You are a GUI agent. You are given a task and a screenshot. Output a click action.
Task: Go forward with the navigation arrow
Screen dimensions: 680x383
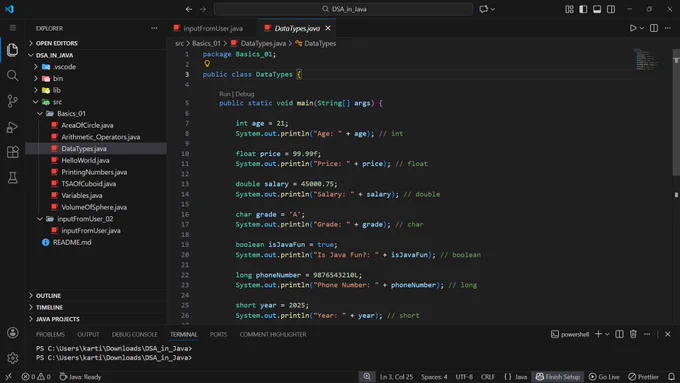point(203,9)
